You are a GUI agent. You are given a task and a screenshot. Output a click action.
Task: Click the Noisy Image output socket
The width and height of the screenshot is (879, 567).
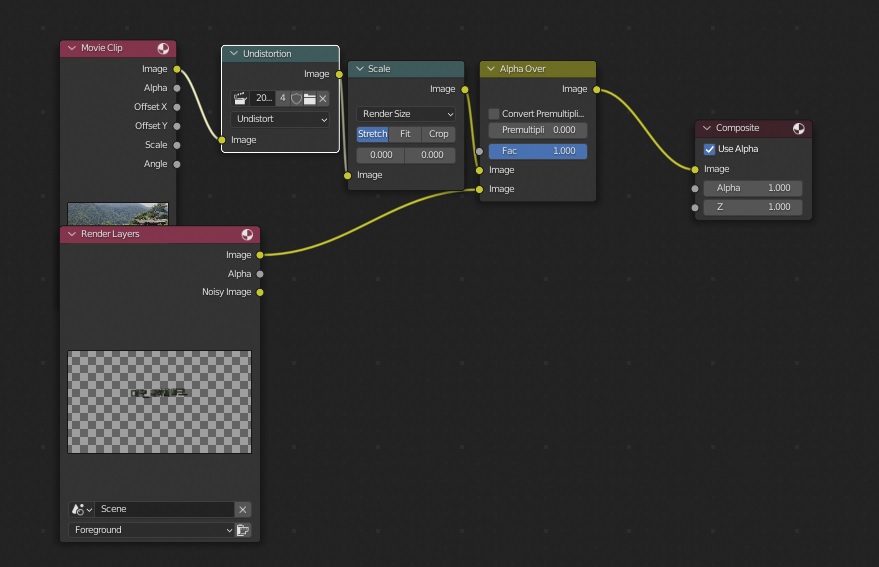pos(260,292)
